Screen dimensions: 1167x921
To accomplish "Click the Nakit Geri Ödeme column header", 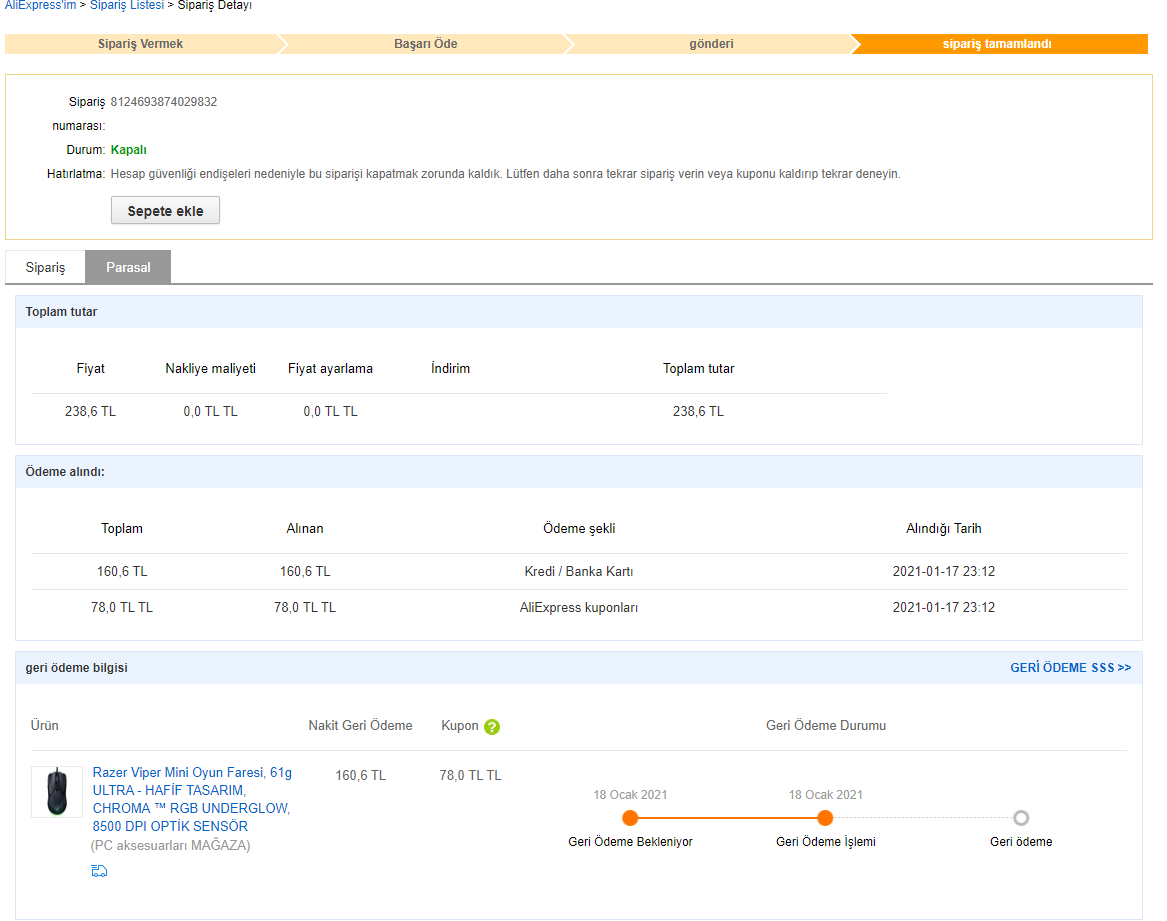I will (360, 726).
